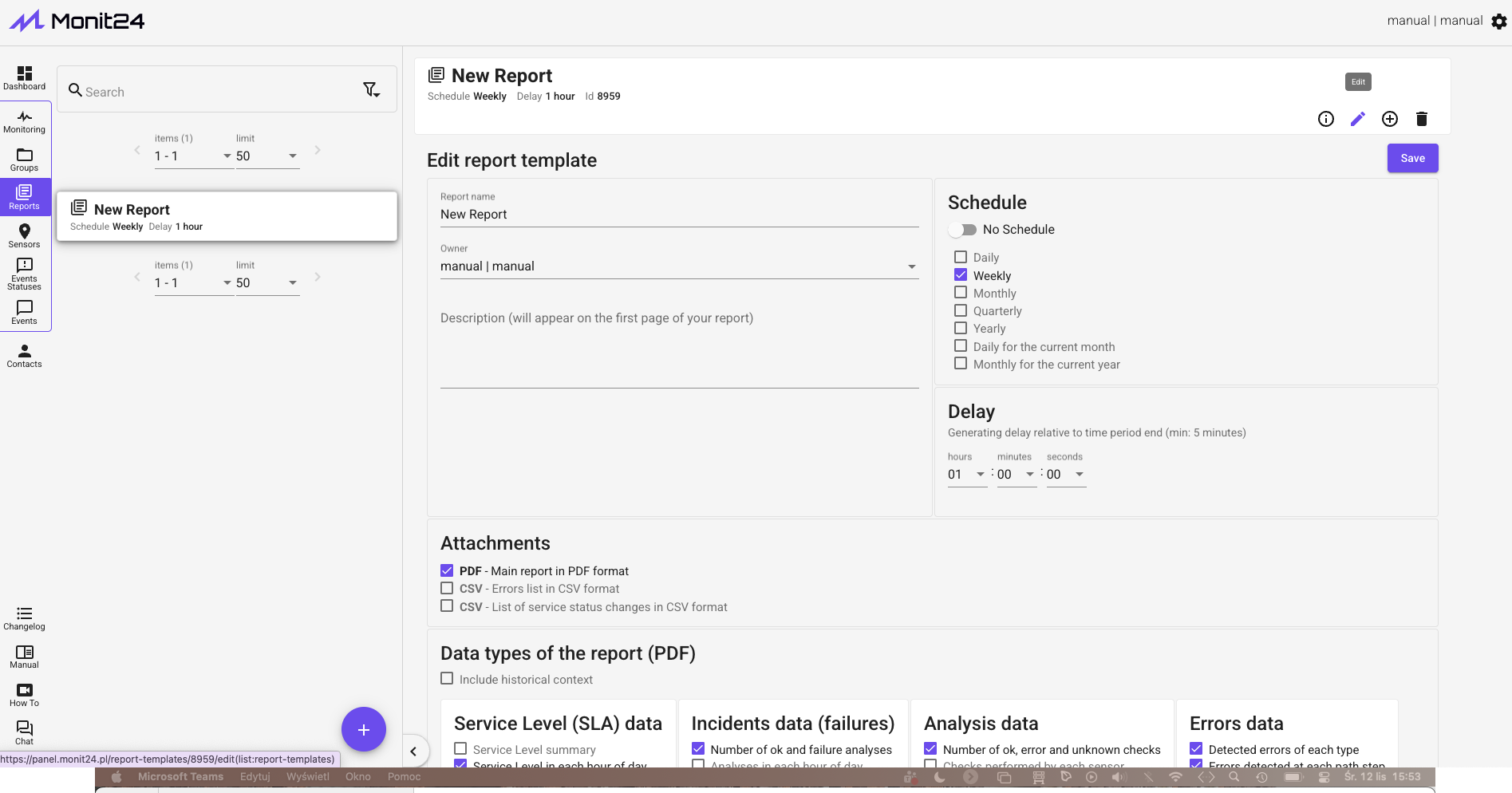Tick Include historical context checkbox

coord(447,679)
